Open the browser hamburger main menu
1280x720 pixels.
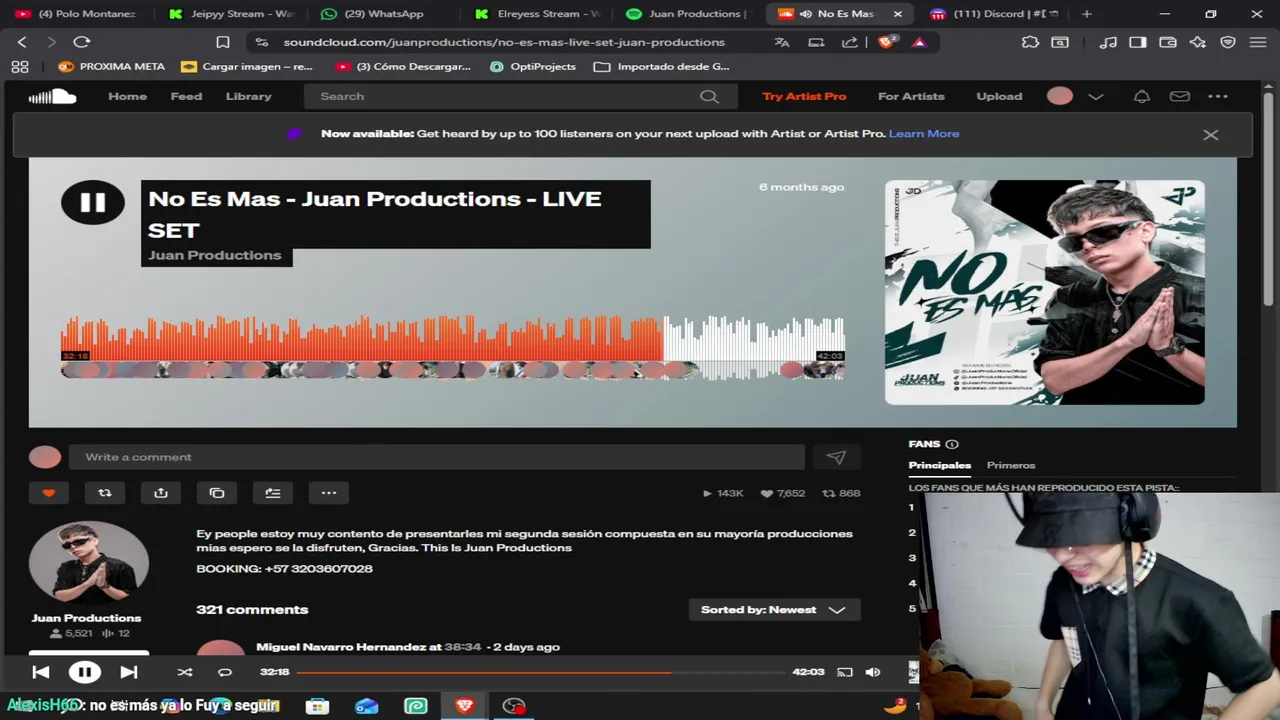[1259, 42]
